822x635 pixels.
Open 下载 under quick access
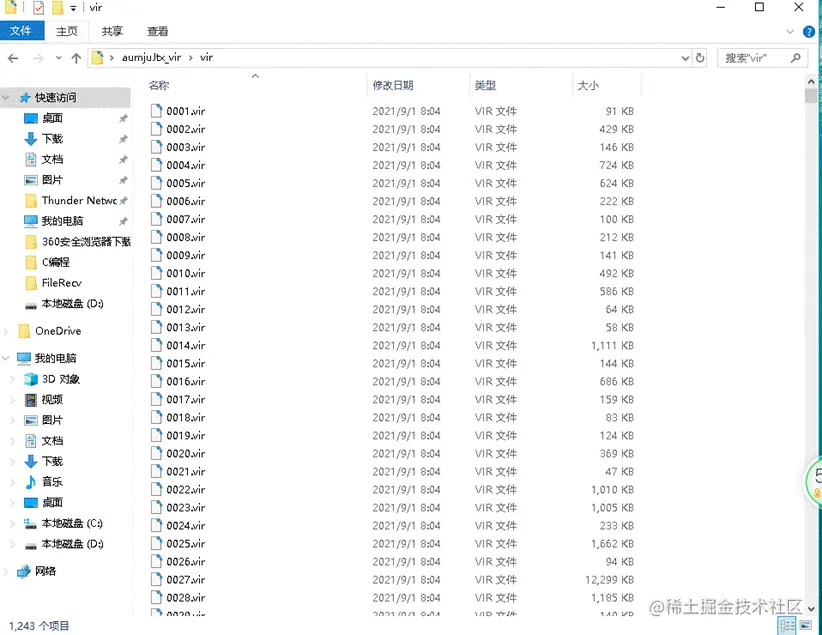tap(52, 138)
